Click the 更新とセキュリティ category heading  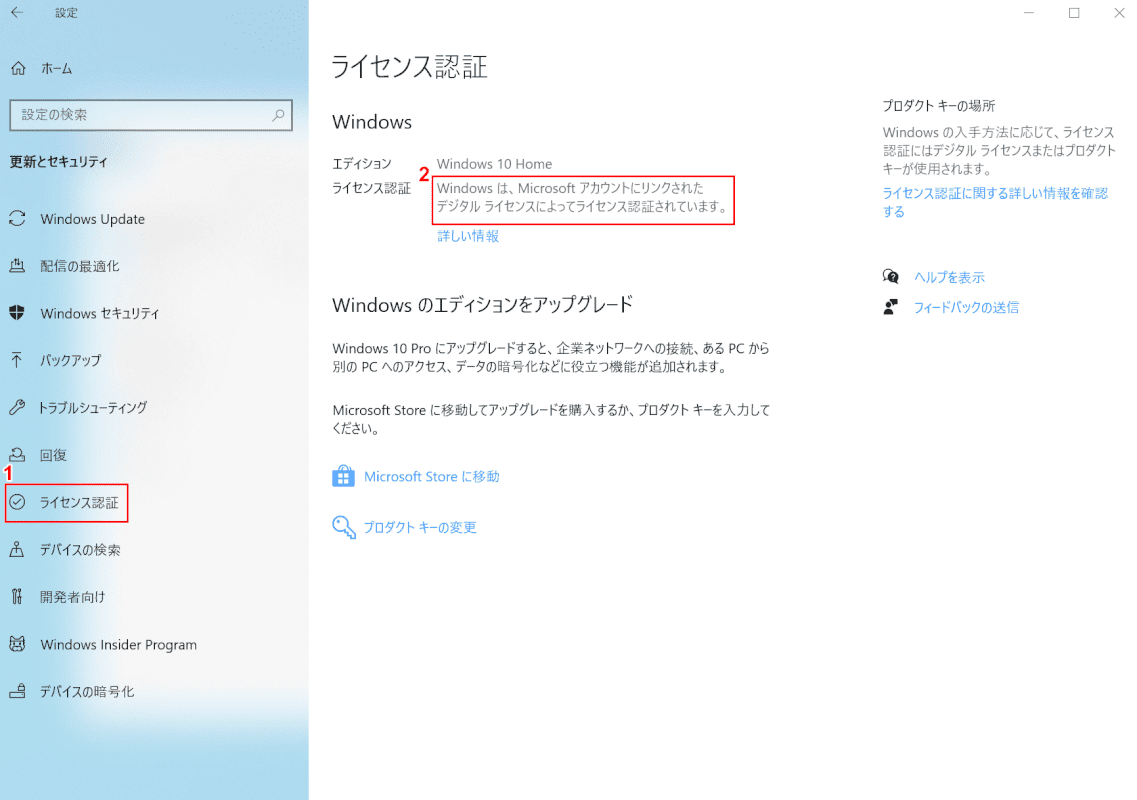click(58, 162)
